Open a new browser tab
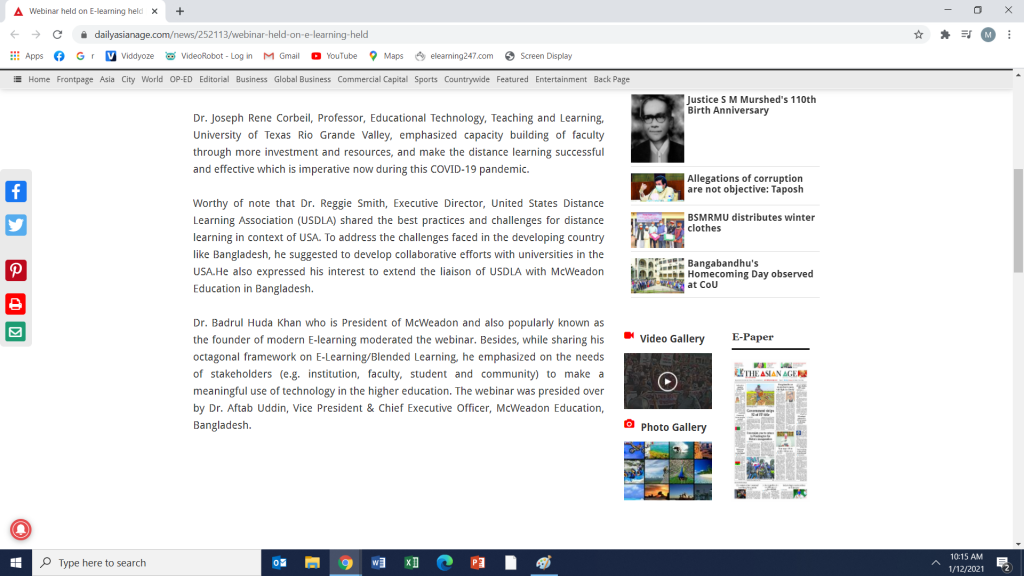 click(180, 11)
